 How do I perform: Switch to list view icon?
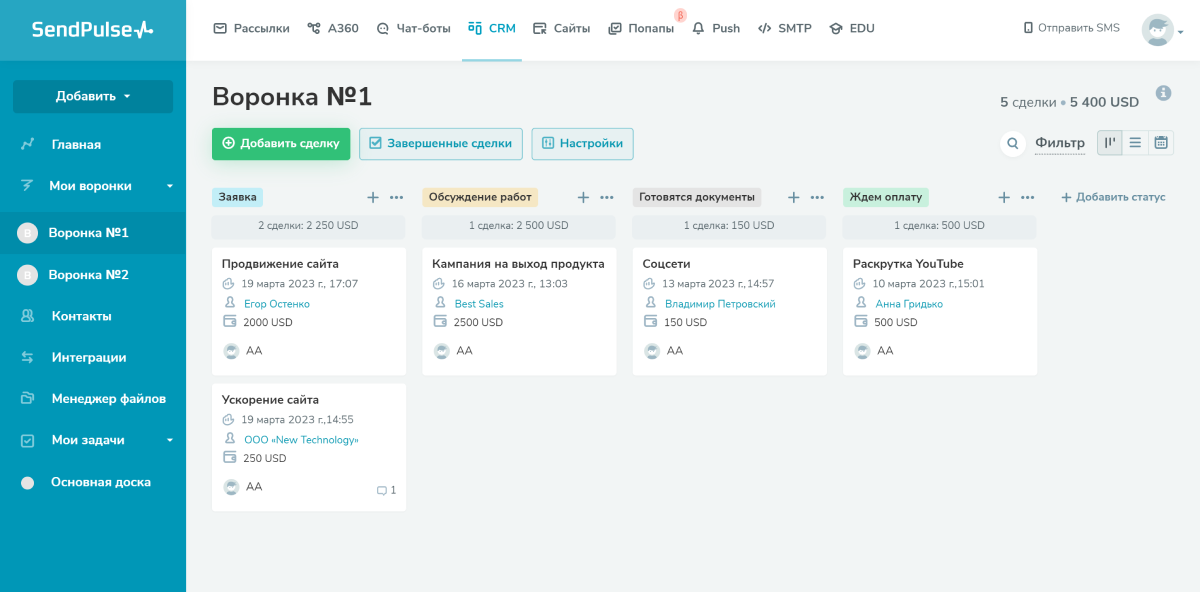pos(1135,143)
